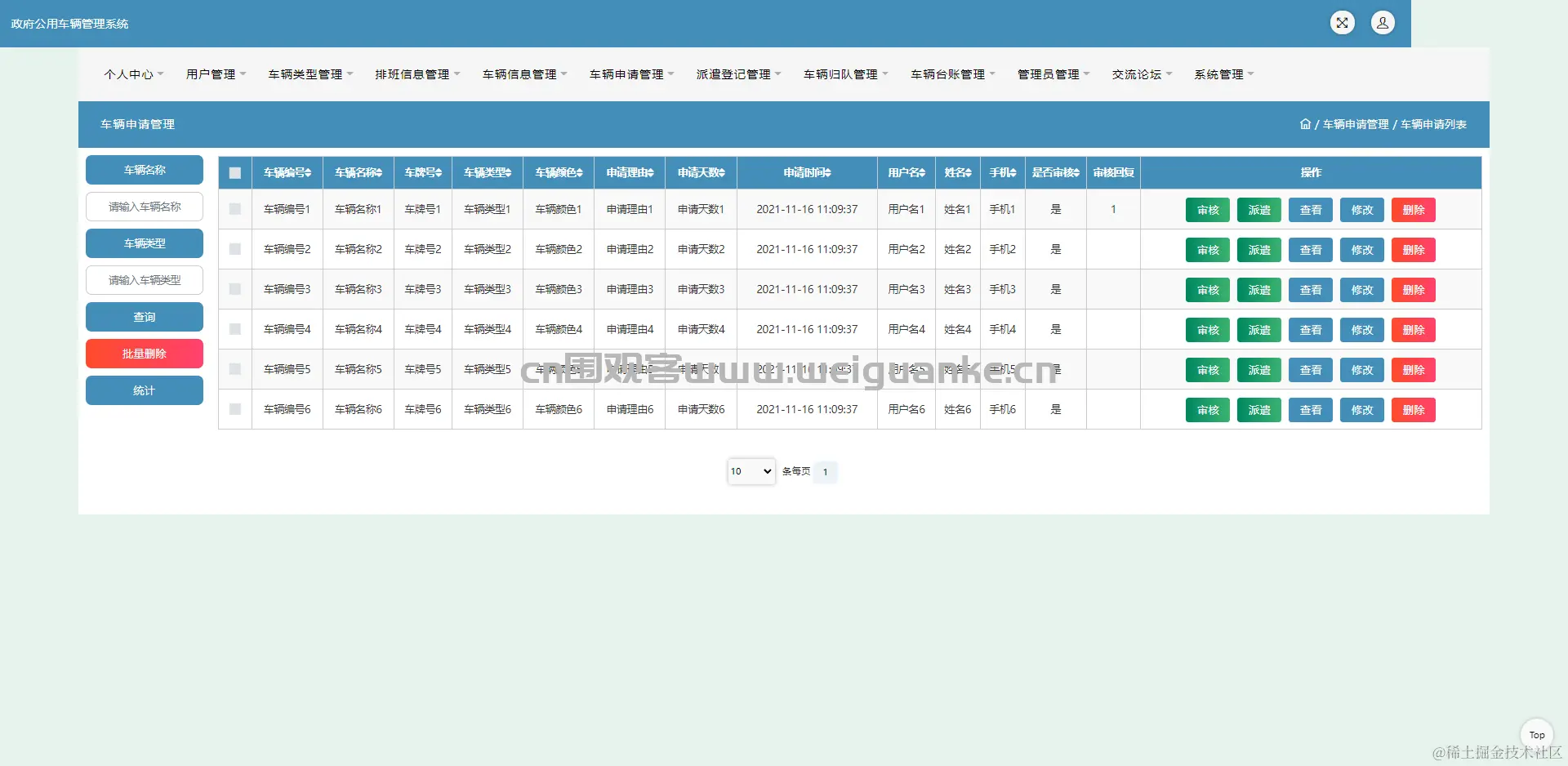Screen dimensions: 1568x766
Task: Expand the 用户管理 menu
Action: tap(216, 74)
